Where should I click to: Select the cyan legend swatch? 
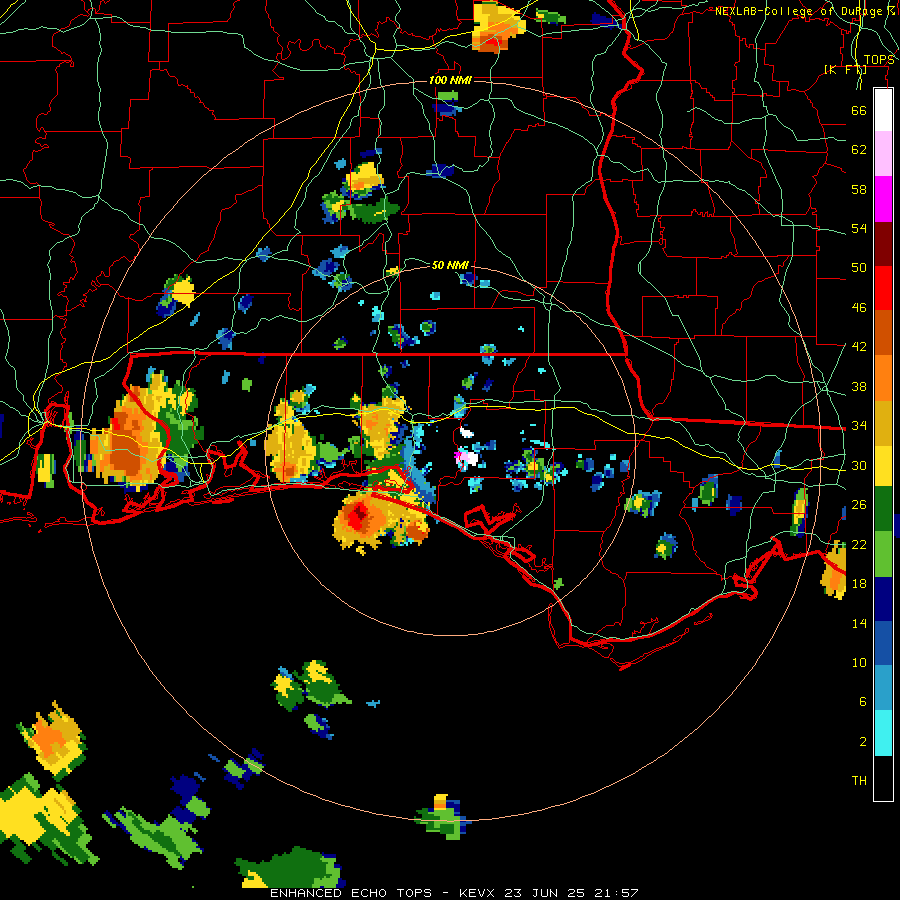pos(883,733)
